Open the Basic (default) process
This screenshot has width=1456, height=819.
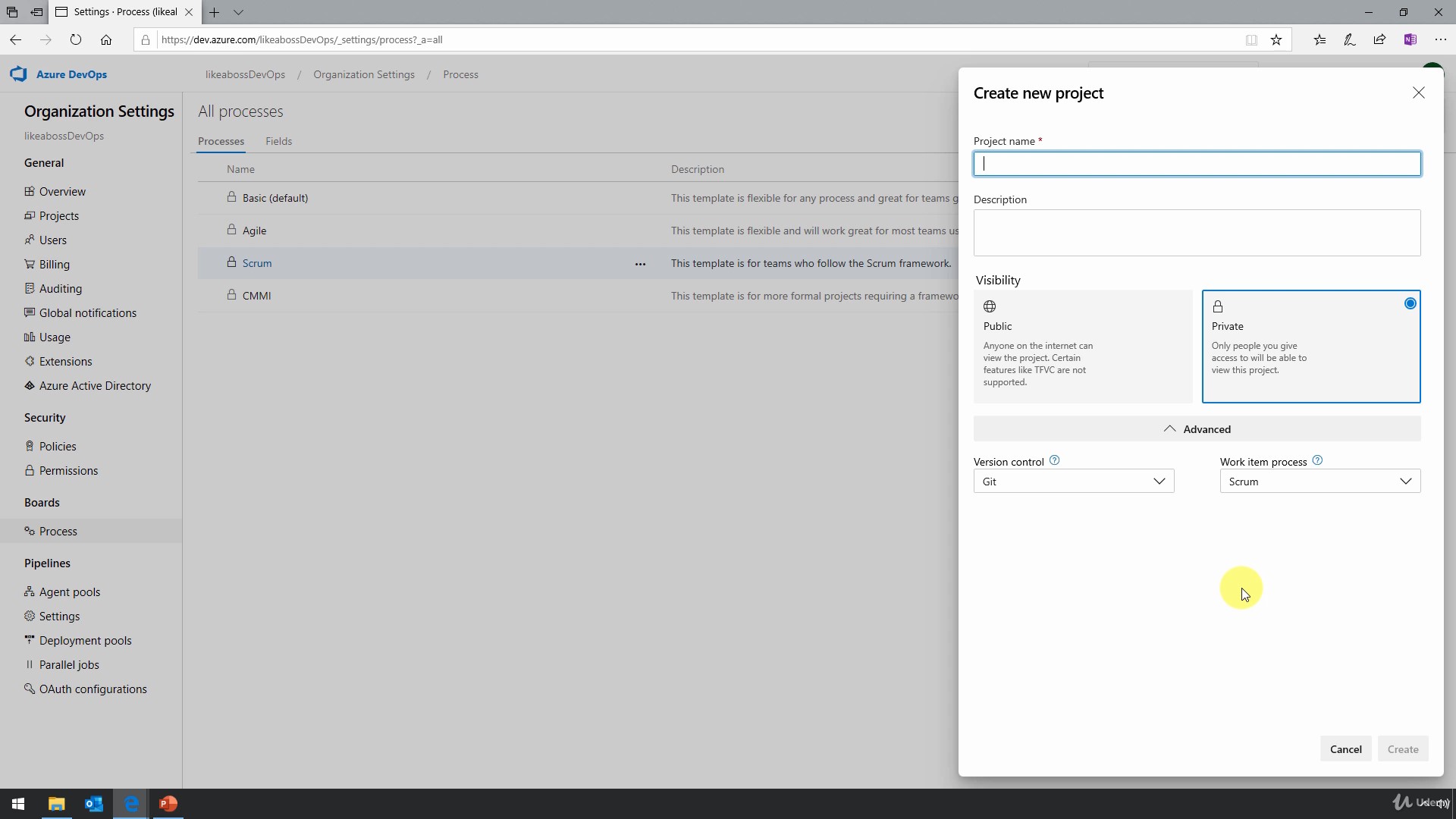tap(275, 198)
